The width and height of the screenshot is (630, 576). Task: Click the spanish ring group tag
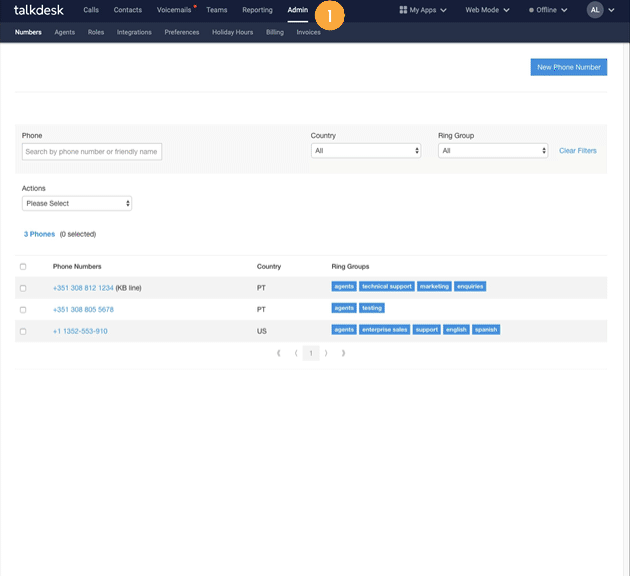pyautogui.click(x=486, y=330)
